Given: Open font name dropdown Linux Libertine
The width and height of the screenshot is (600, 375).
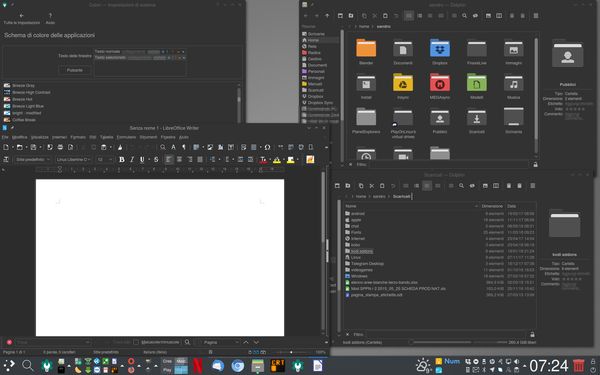Looking at the screenshot, I should [74, 160].
